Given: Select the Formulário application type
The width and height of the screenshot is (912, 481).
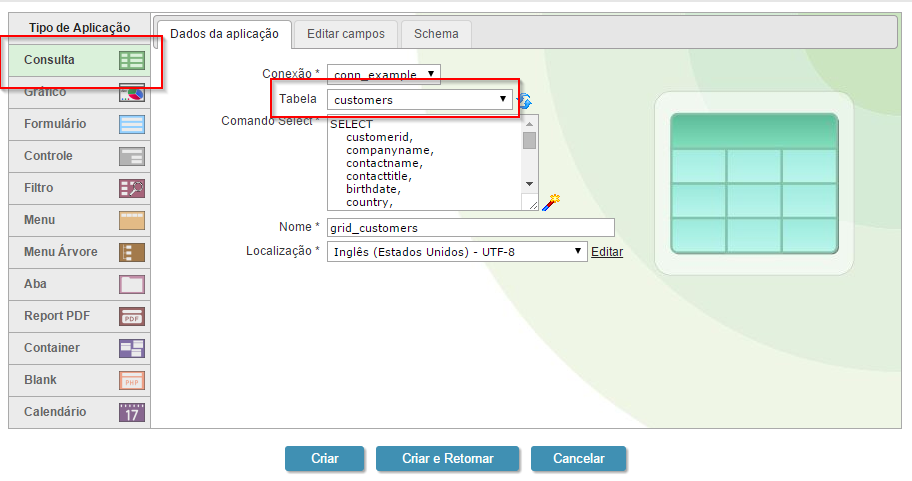Looking at the screenshot, I should click(78, 124).
